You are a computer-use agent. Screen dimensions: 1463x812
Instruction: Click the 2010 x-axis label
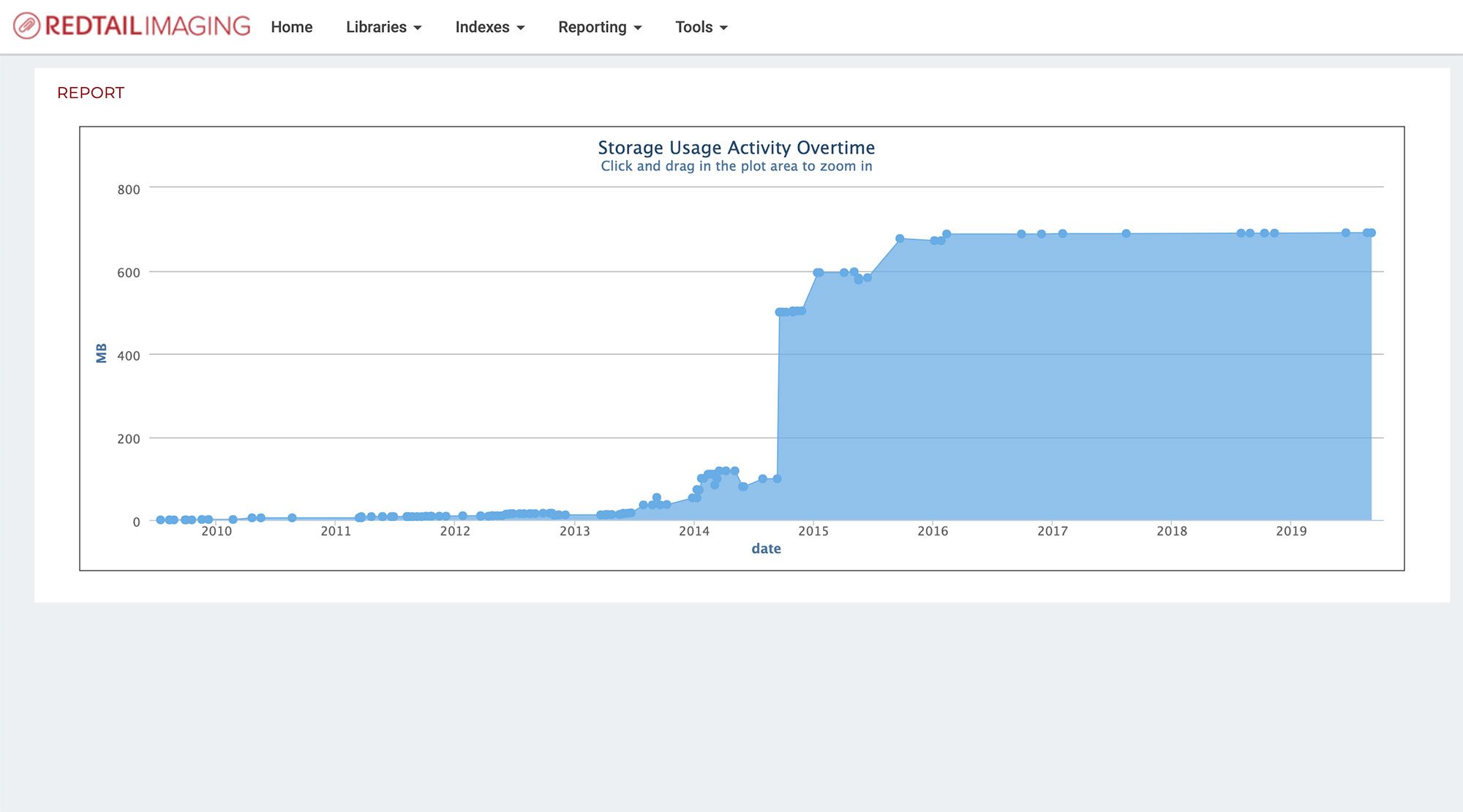tap(217, 531)
